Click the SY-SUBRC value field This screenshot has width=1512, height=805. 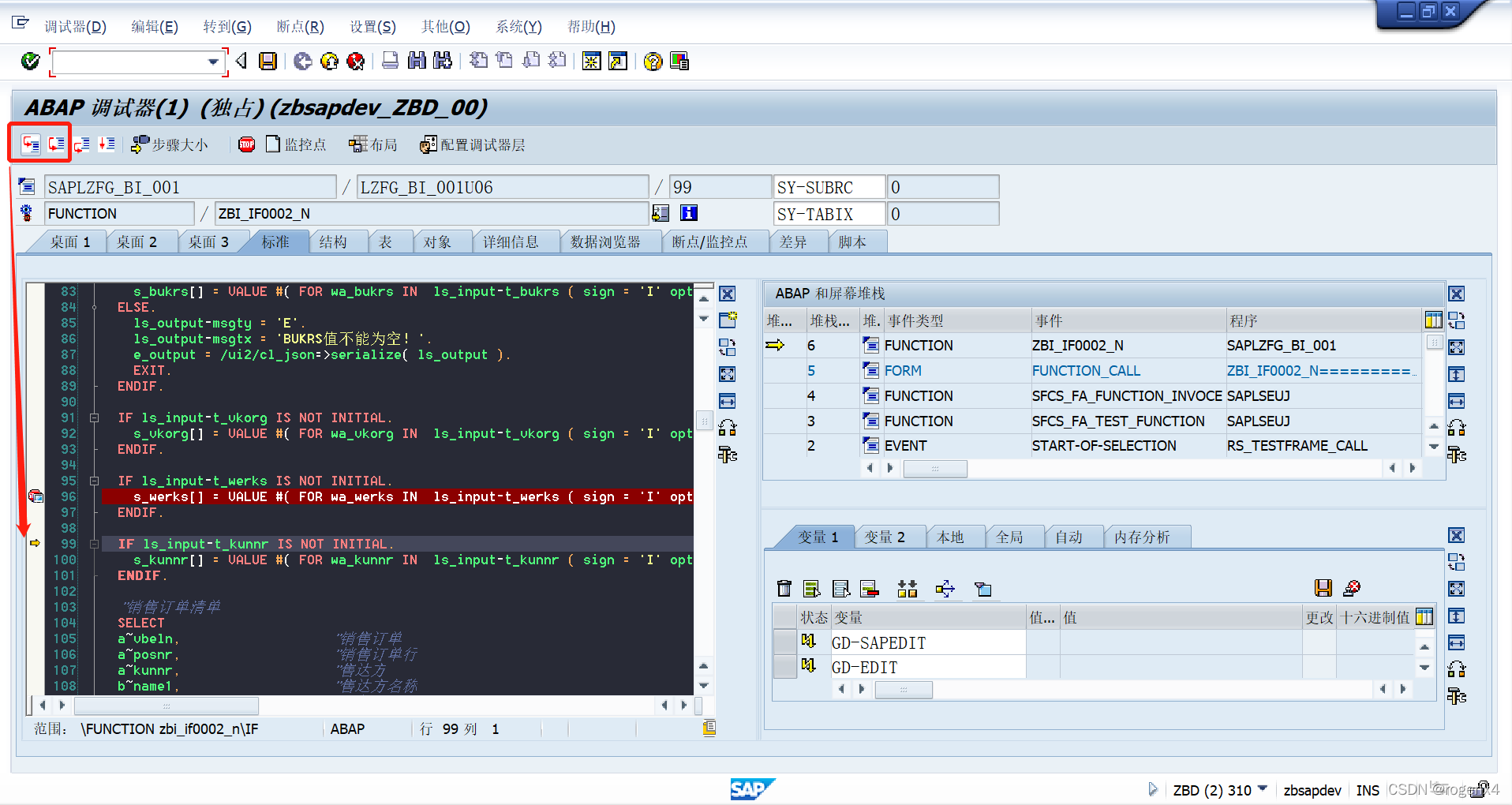coord(942,188)
